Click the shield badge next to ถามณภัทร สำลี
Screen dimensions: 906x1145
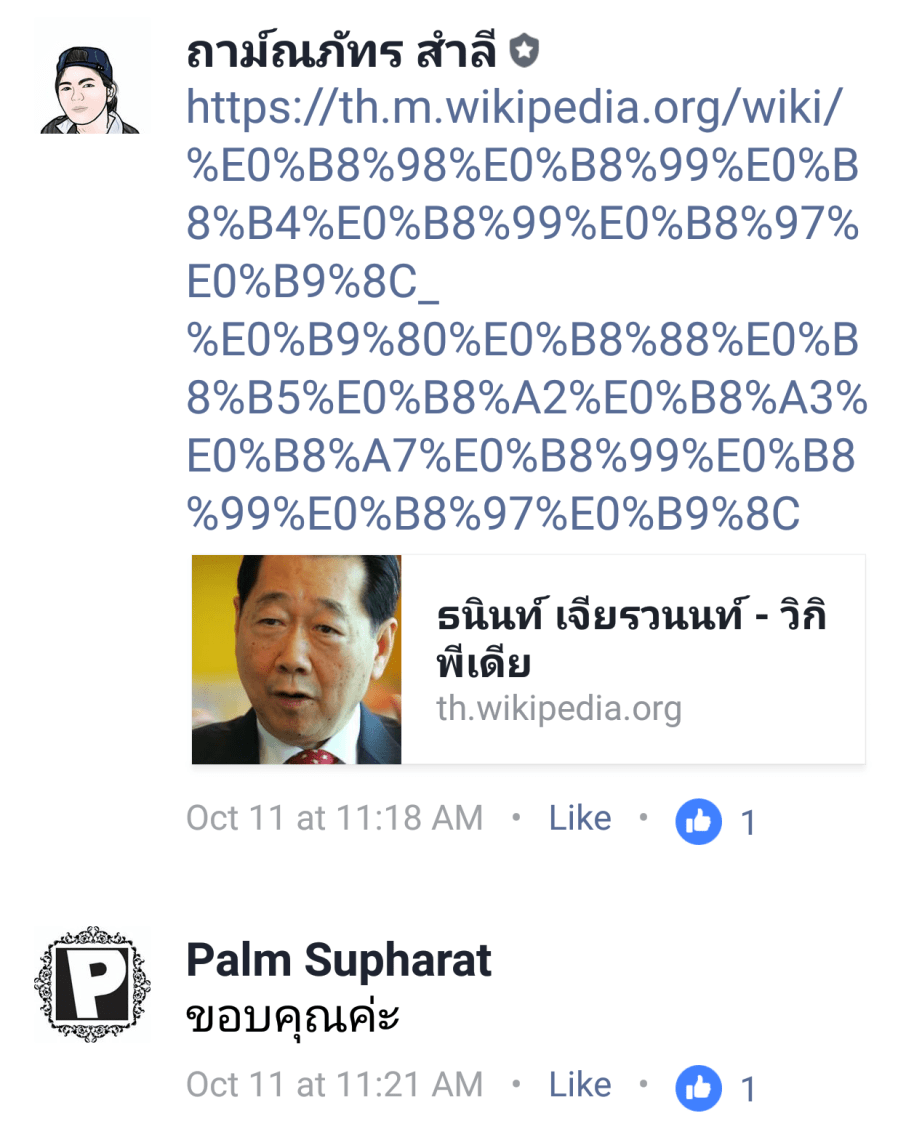coord(523,51)
